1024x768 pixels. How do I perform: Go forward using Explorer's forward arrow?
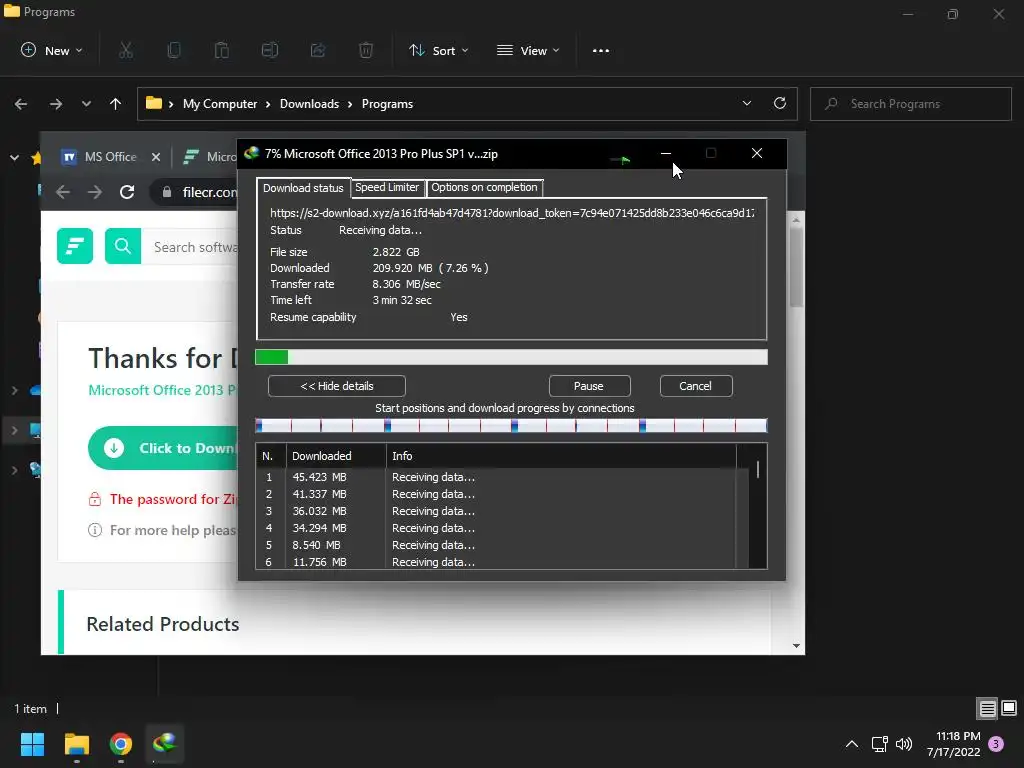click(56, 104)
